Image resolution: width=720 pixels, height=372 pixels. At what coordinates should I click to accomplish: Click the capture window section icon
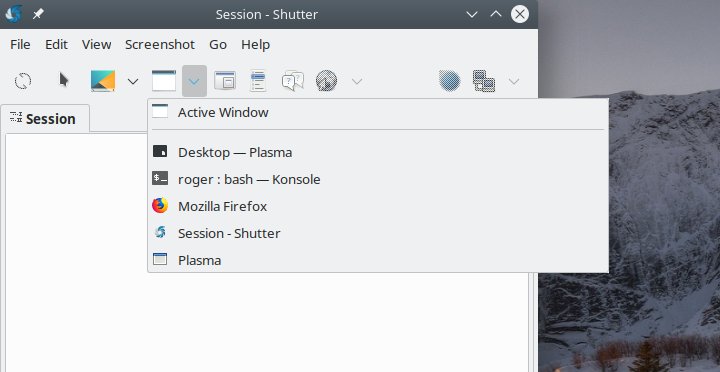tap(225, 81)
